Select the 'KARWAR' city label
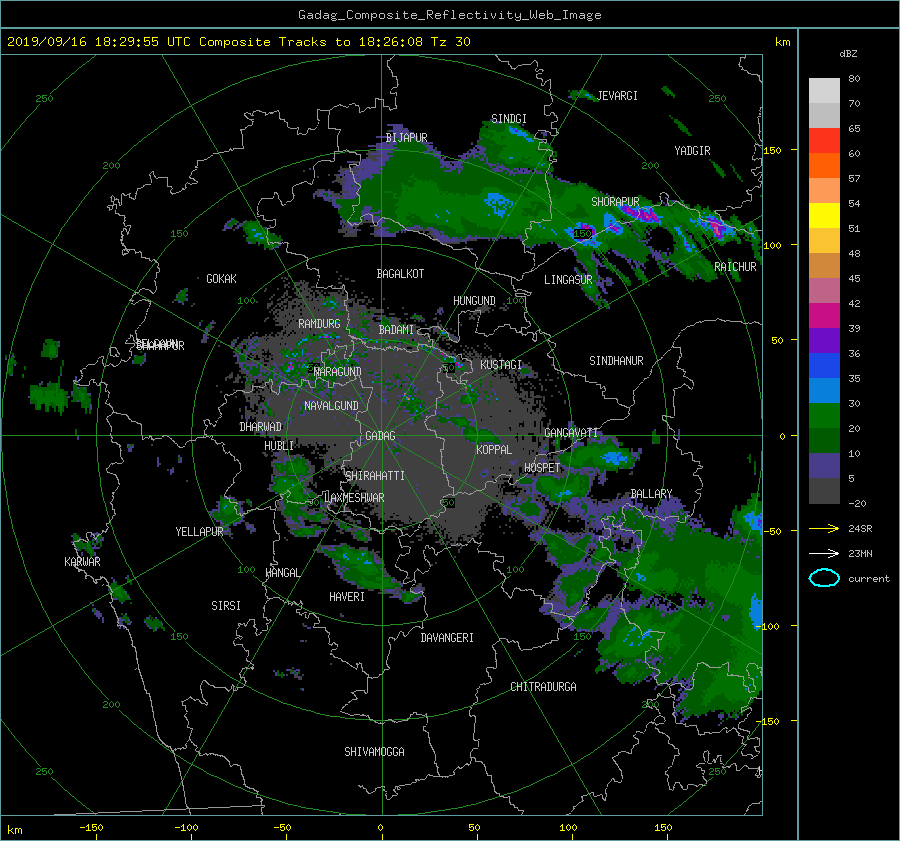Image resolution: width=900 pixels, height=841 pixels. click(x=82, y=562)
